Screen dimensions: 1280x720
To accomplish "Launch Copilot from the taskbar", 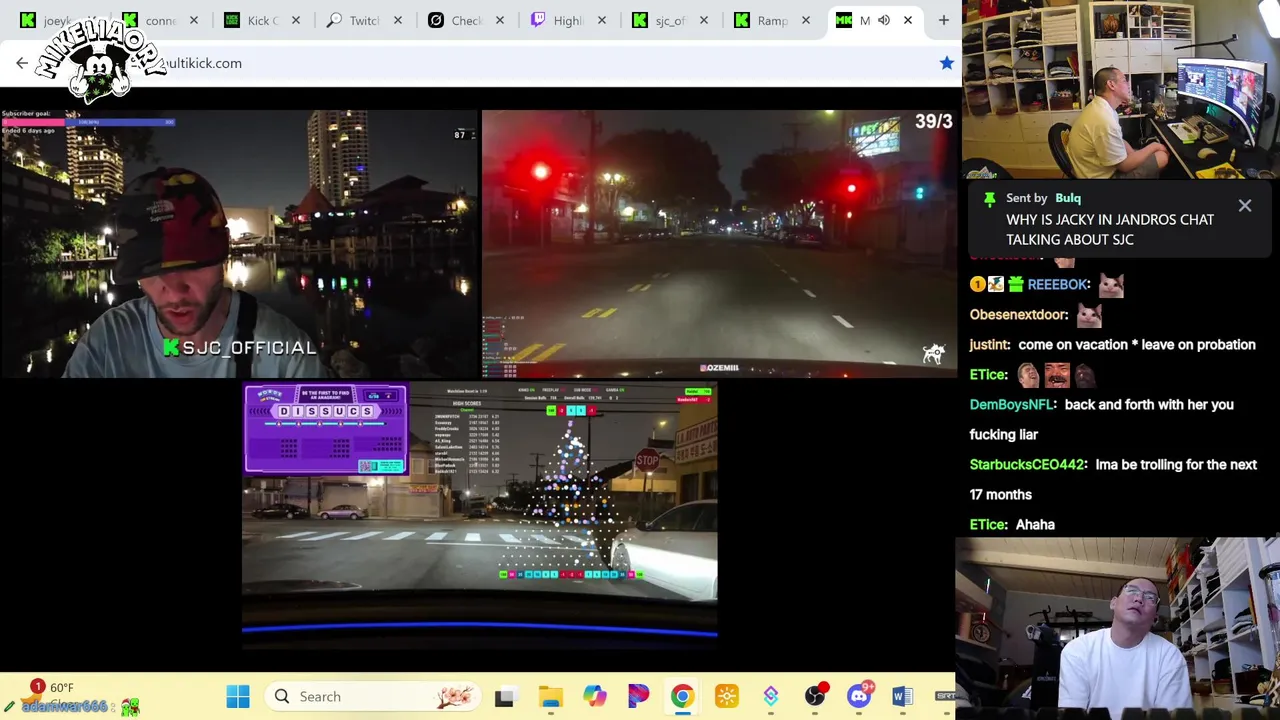I will (x=595, y=697).
